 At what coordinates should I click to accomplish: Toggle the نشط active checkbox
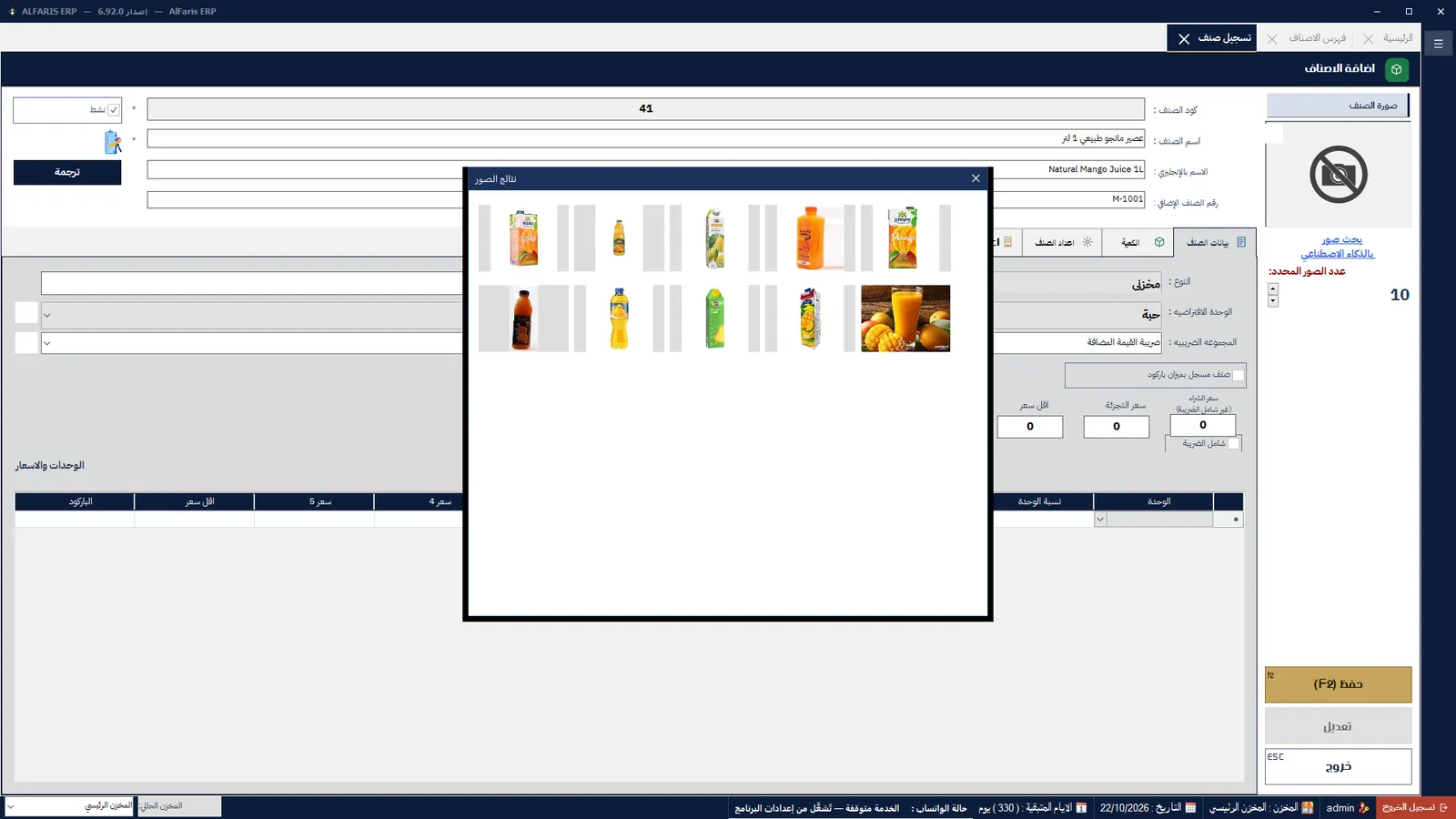tap(114, 110)
